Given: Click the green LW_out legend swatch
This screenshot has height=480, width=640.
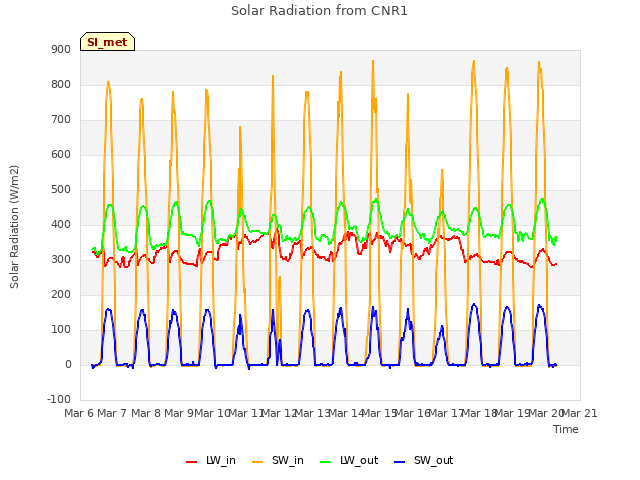Looking at the screenshot, I should click(326, 462).
